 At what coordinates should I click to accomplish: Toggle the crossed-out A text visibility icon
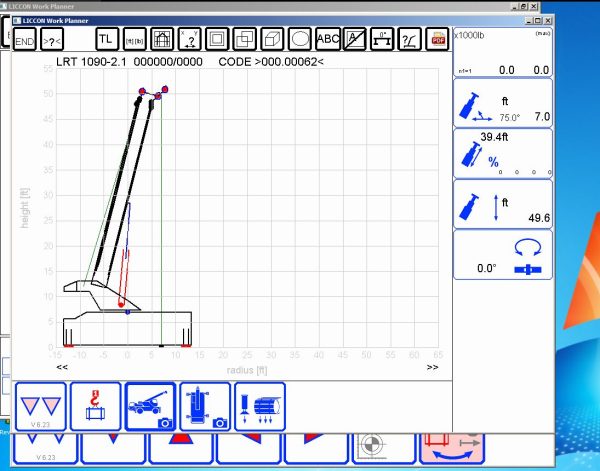point(355,39)
